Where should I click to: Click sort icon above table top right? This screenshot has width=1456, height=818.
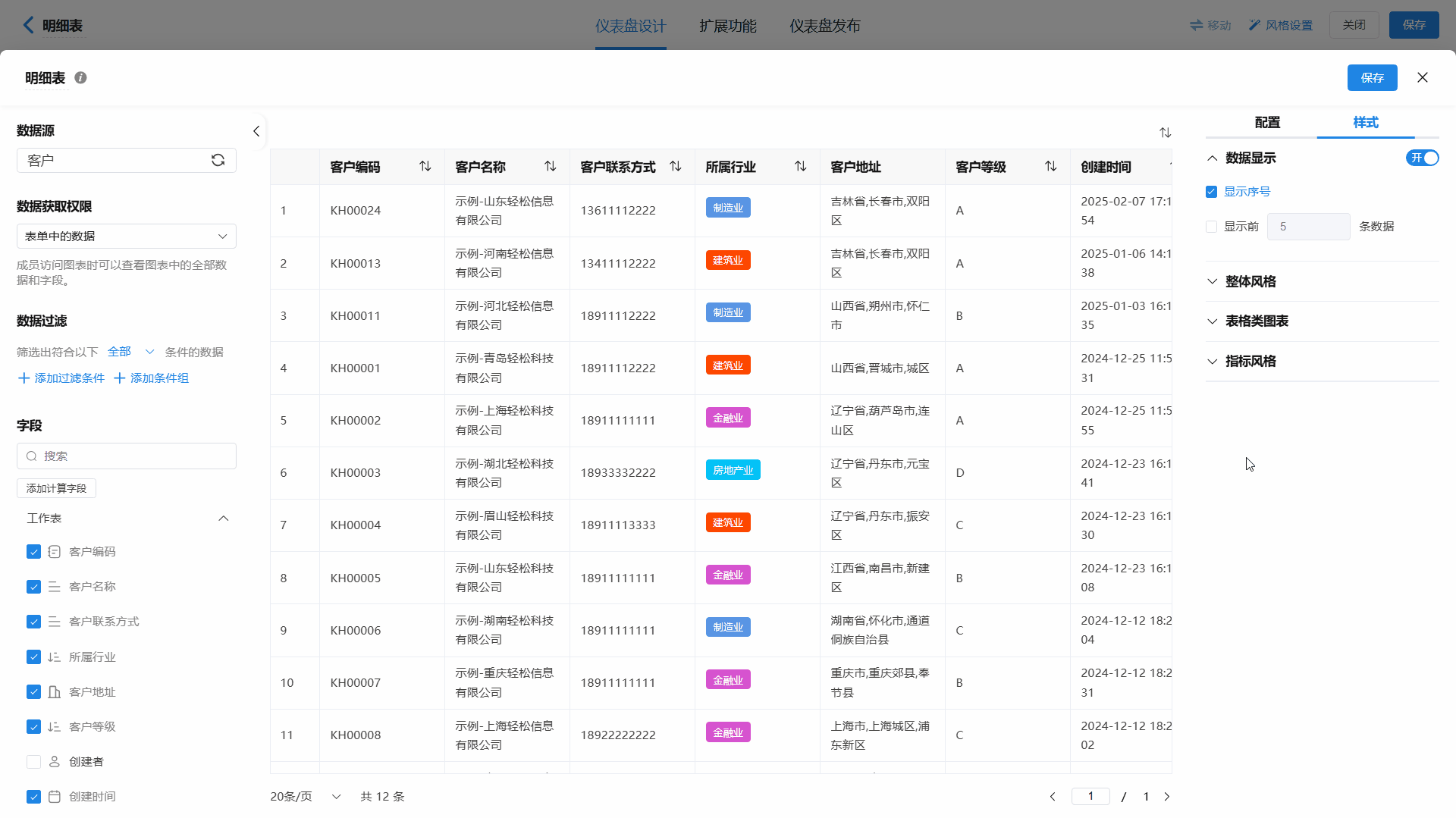1166,133
